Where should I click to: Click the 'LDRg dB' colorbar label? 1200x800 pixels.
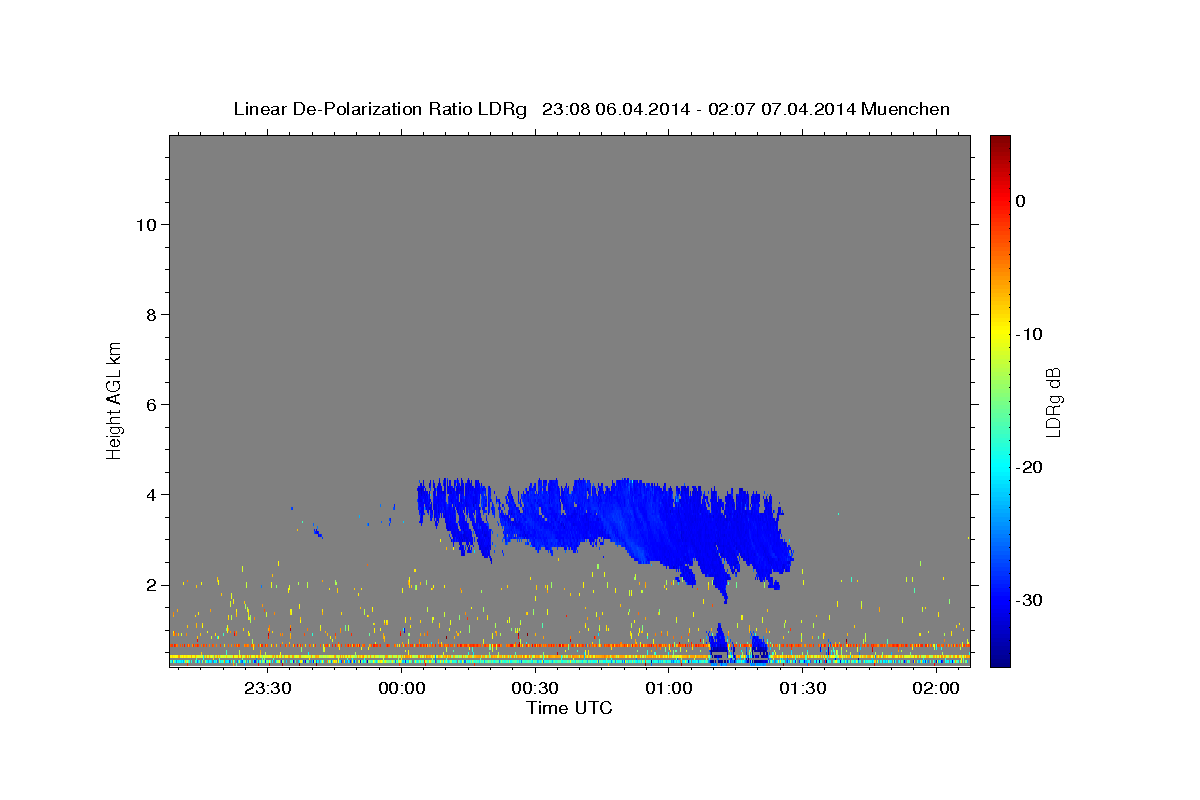(x=1053, y=402)
